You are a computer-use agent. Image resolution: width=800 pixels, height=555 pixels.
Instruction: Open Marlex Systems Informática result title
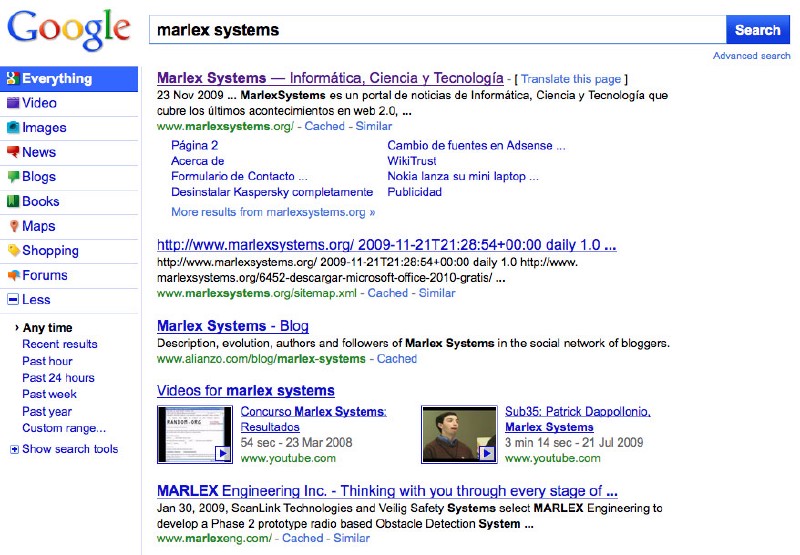330,78
